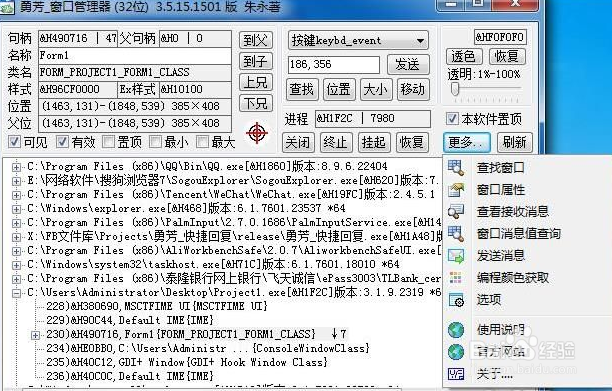This screenshot has height=391, width=612.
Task: Click the globe icon beside 使用说明
Action: pyautogui.click(x=455, y=330)
